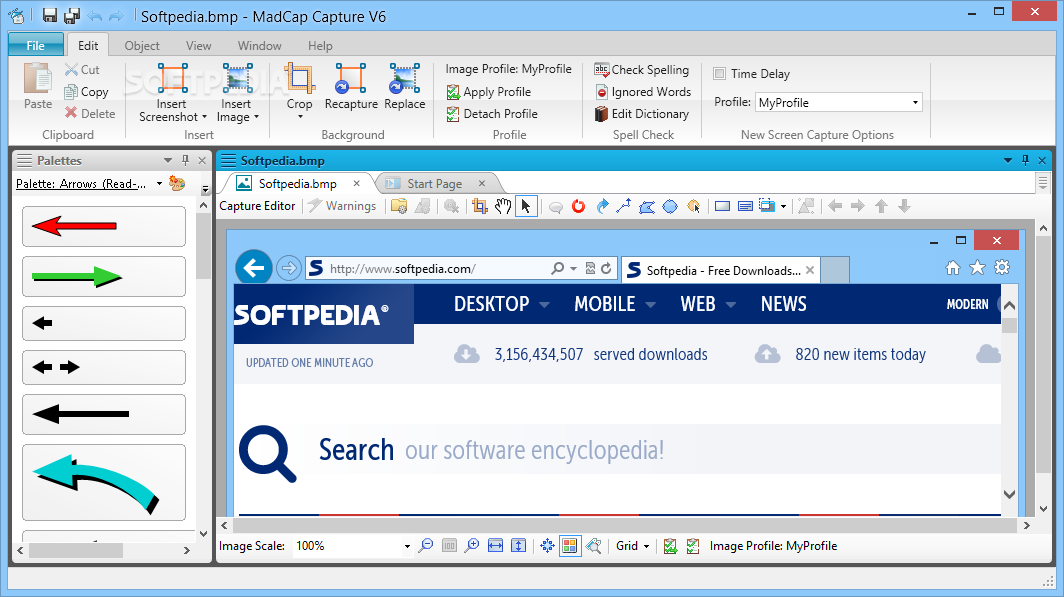Image resolution: width=1064 pixels, height=597 pixels.
Task: Select the speech bubble callout tool
Action: point(556,207)
